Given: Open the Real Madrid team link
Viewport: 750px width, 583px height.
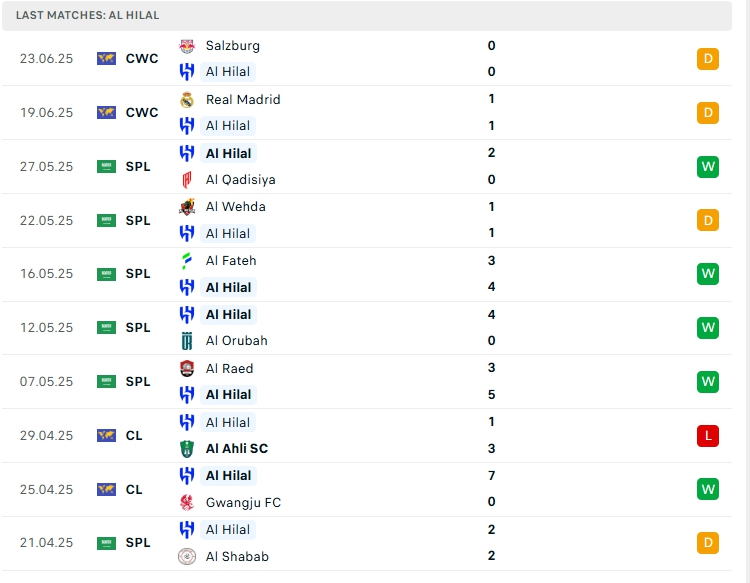Looking at the screenshot, I should click(243, 100).
